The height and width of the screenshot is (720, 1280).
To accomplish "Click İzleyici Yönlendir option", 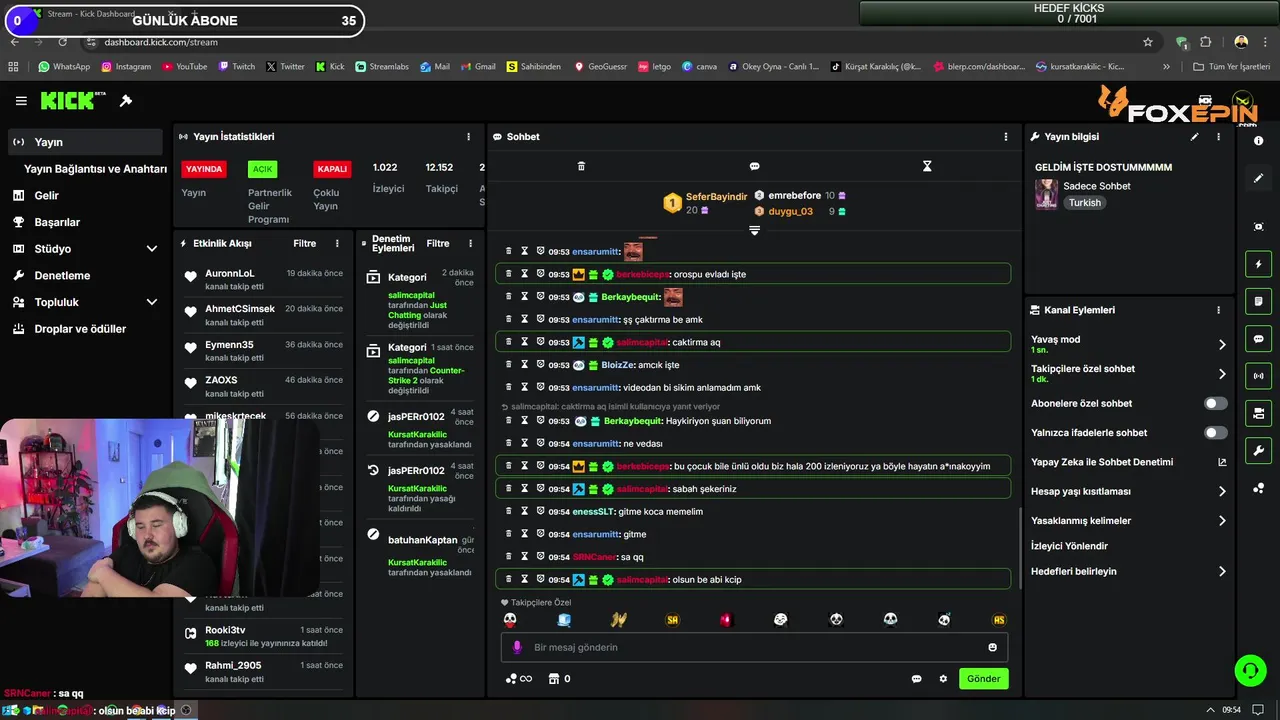I will (x=1069, y=546).
